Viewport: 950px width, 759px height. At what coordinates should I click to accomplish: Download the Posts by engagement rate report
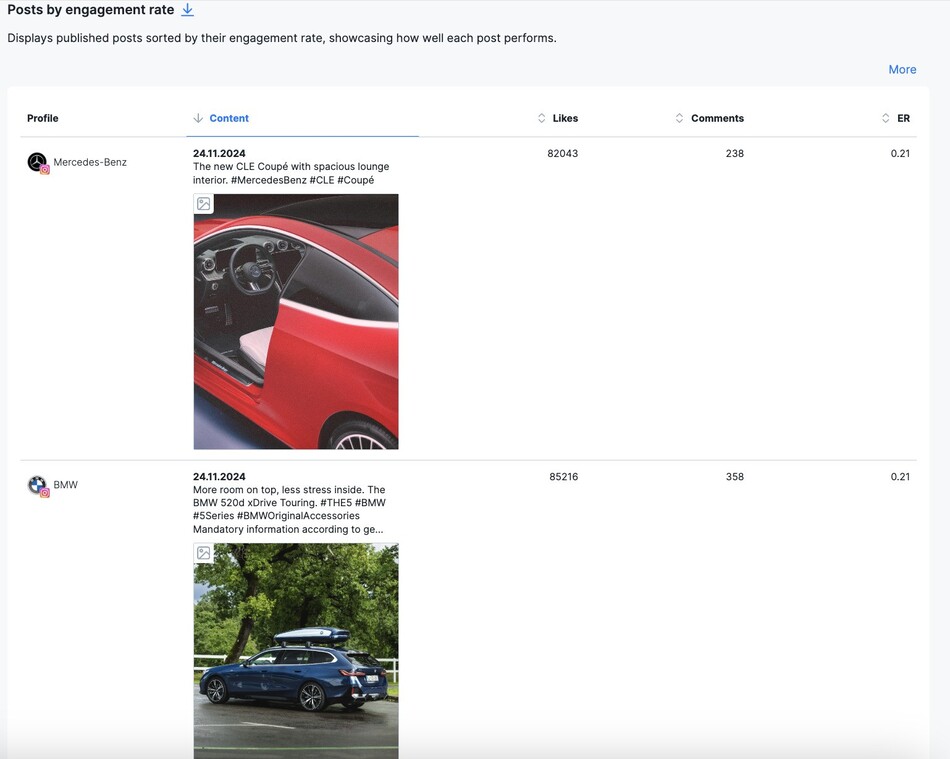(x=188, y=10)
